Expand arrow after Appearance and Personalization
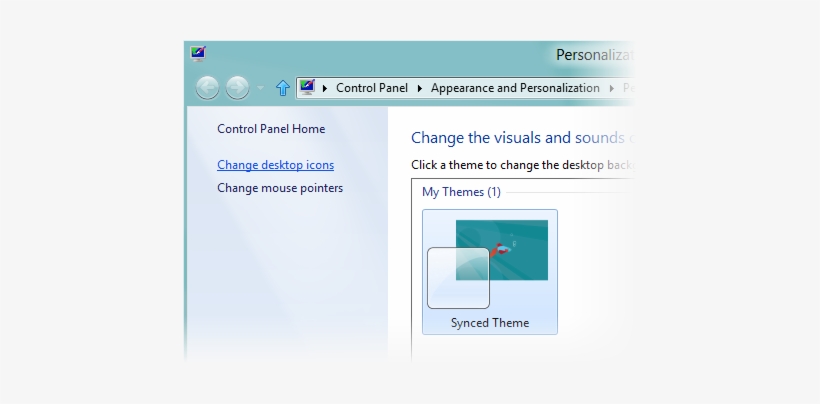 click(x=611, y=88)
